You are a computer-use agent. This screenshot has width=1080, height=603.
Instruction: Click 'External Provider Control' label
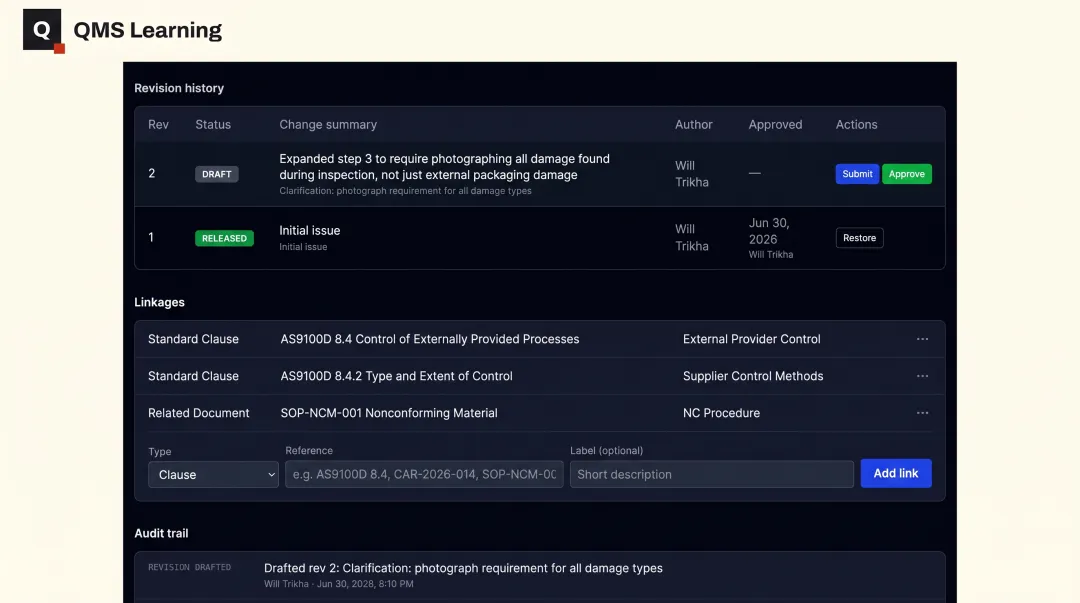point(751,339)
